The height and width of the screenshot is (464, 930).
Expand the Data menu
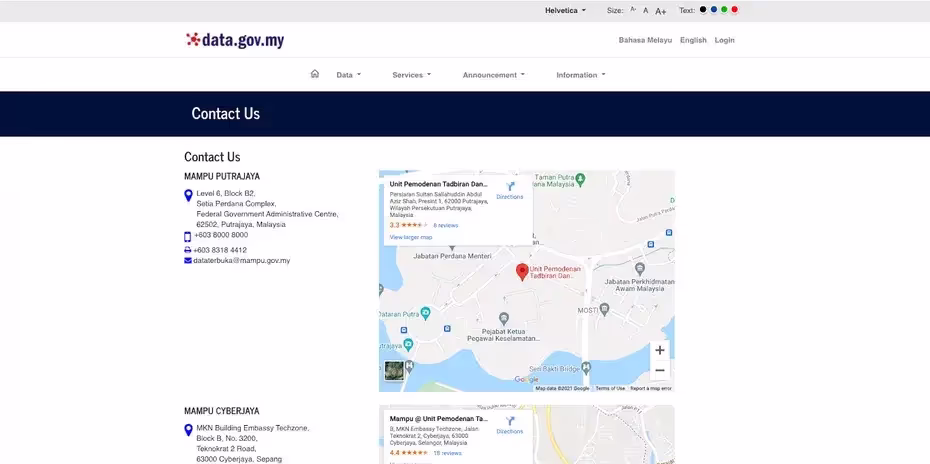348,75
